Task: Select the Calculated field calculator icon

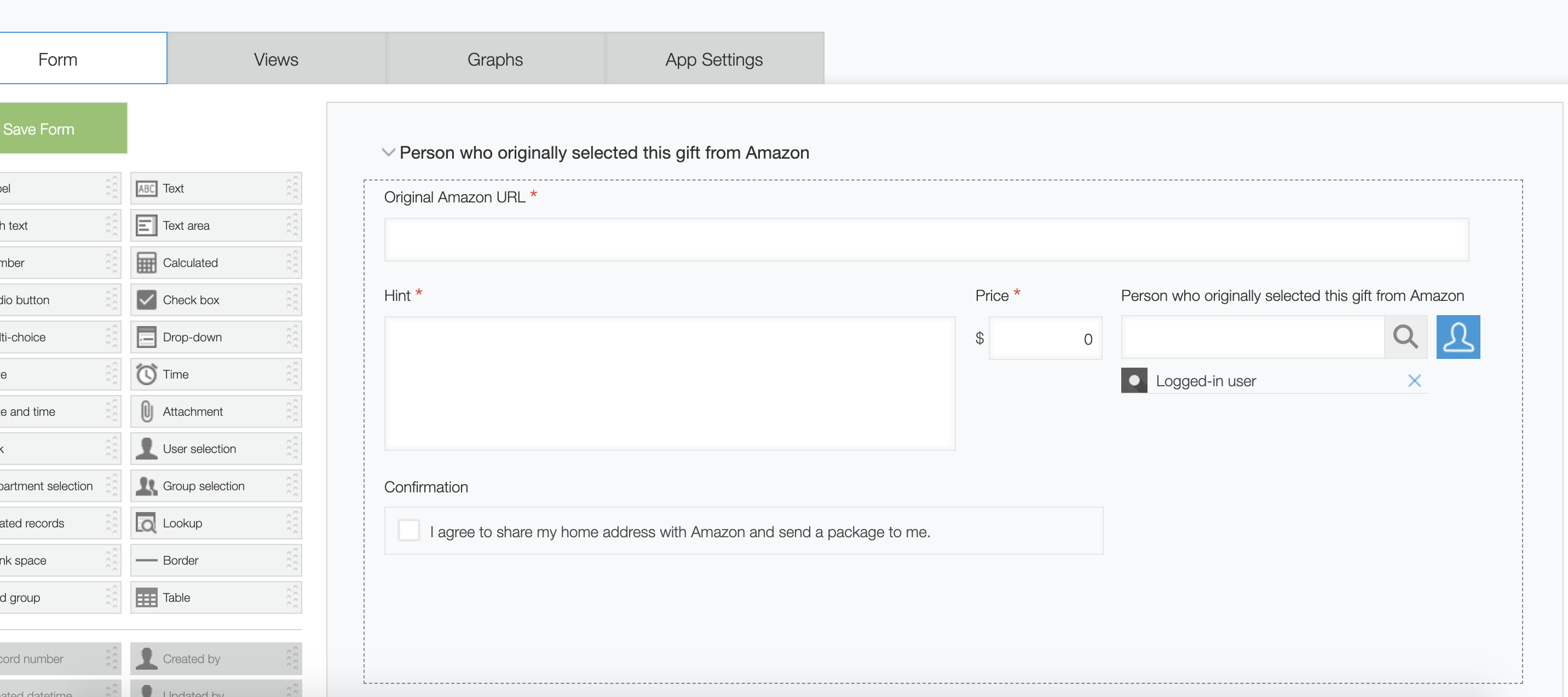Action: [x=146, y=263]
